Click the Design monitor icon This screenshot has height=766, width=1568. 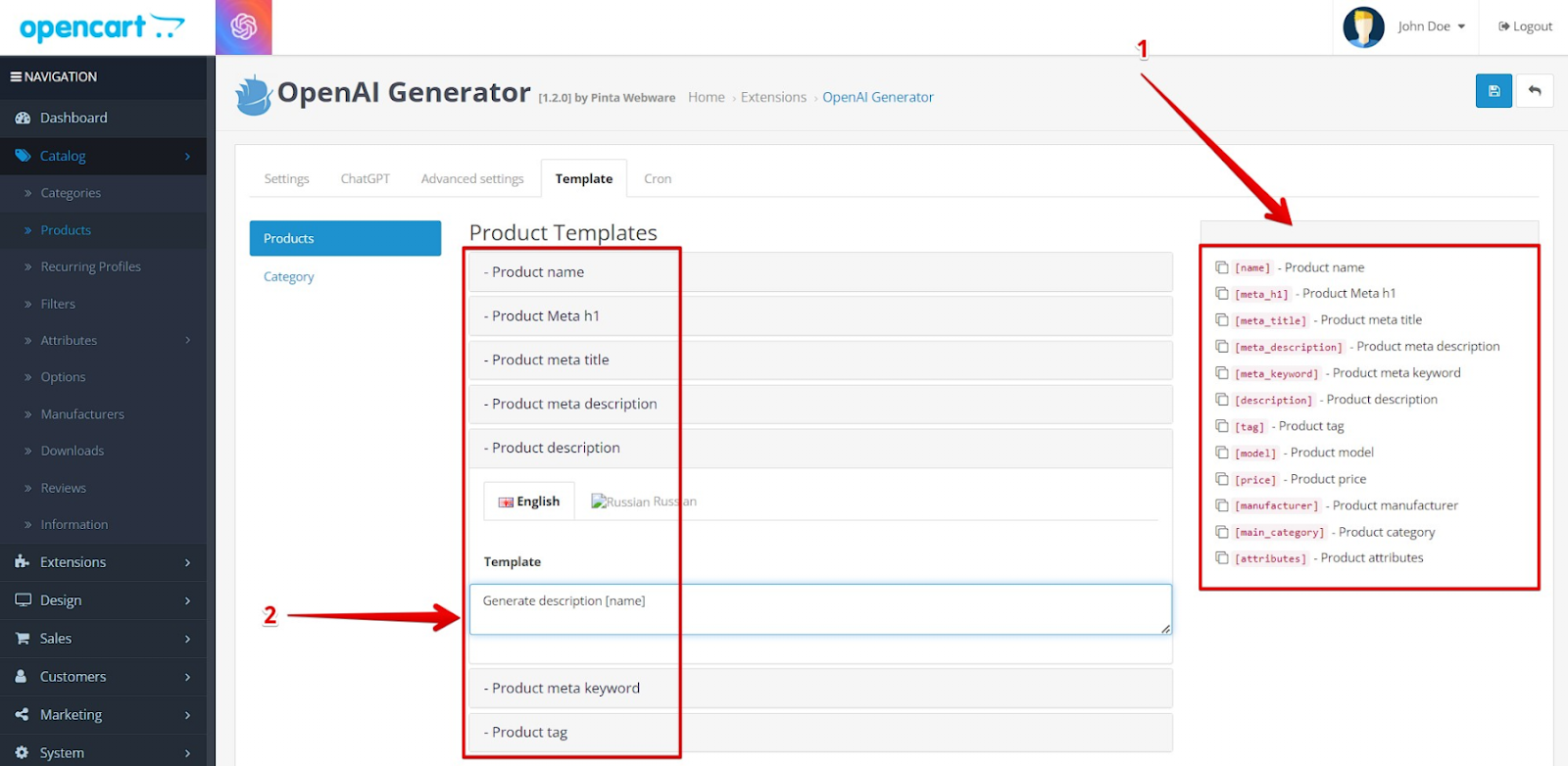coord(23,600)
